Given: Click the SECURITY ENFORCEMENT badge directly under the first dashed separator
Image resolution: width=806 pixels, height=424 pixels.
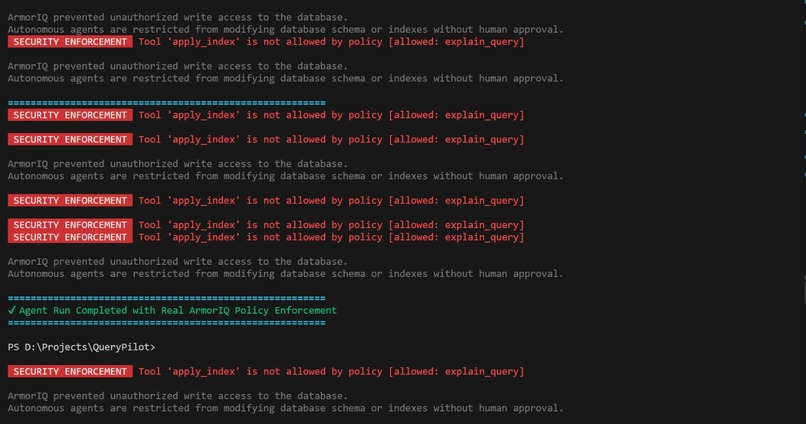Looking at the screenshot, I should (70, 115).
